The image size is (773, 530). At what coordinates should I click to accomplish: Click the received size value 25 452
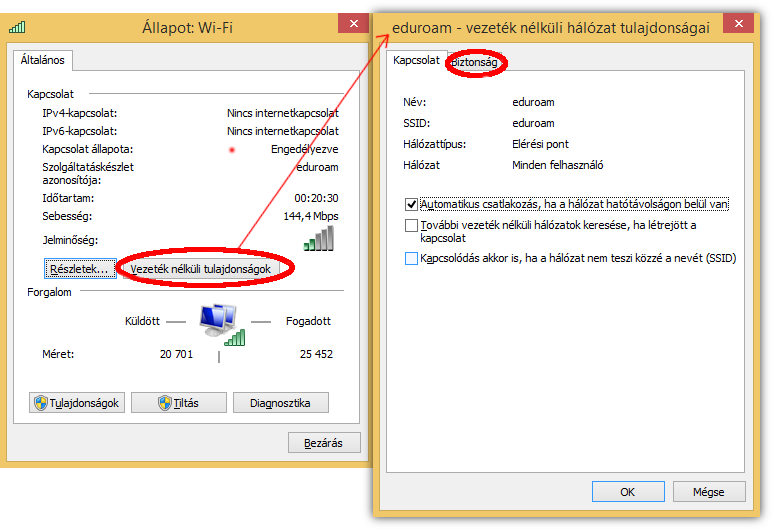(x=316, y=354)
